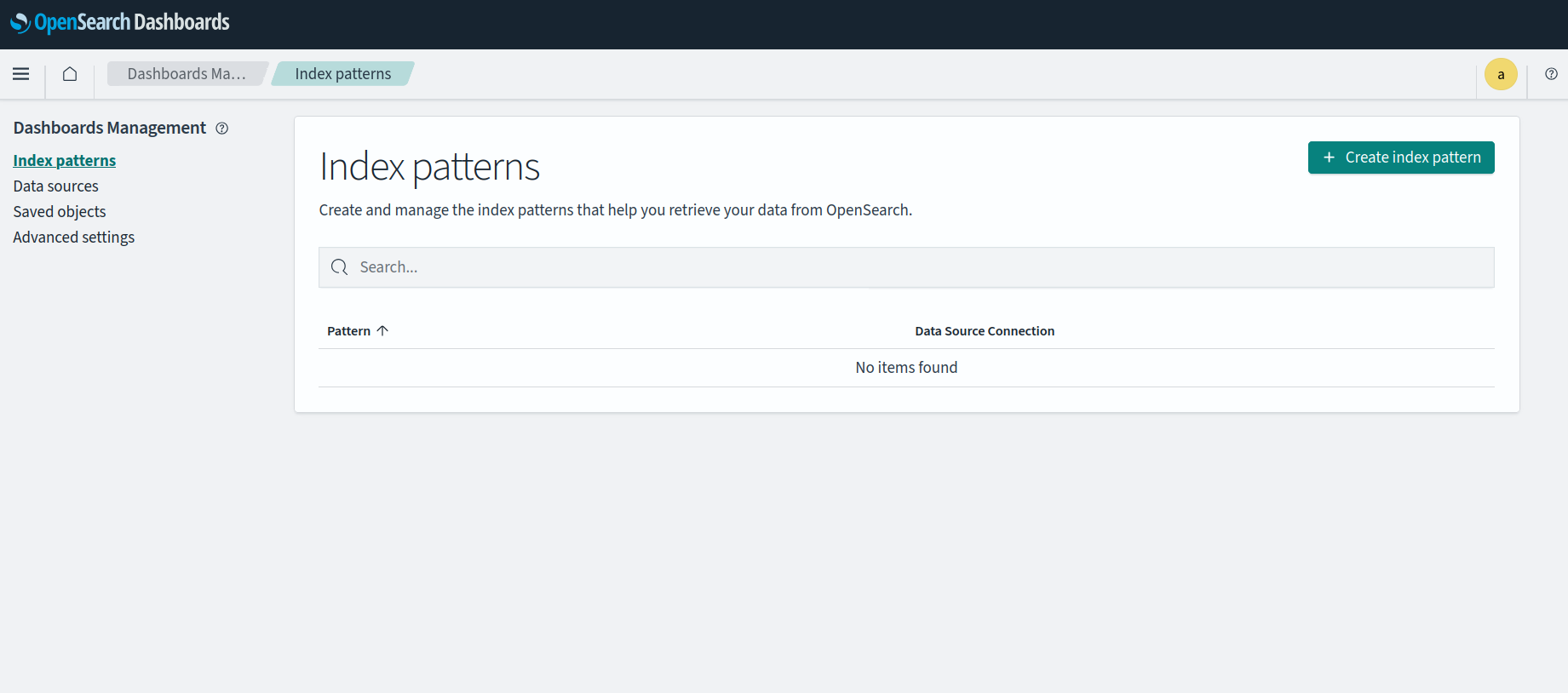Go to Advanced settings
Viewport: 1568px width, 693px height.
[x=74, y=238]
